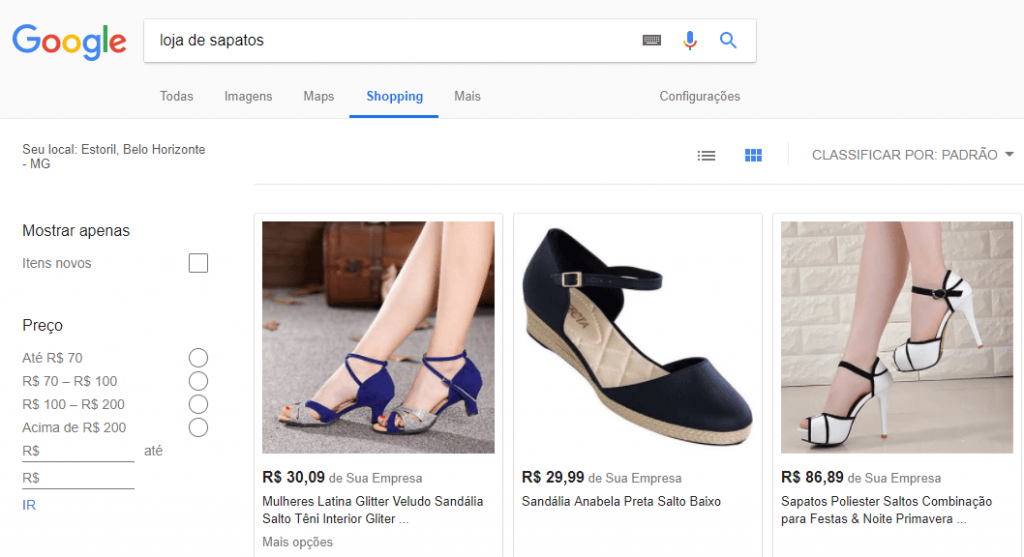The width and height of the screenshot is (1024, 557).
Task: Open the Imagens tab
Action: pyautogui.click(x=248, y=96)
